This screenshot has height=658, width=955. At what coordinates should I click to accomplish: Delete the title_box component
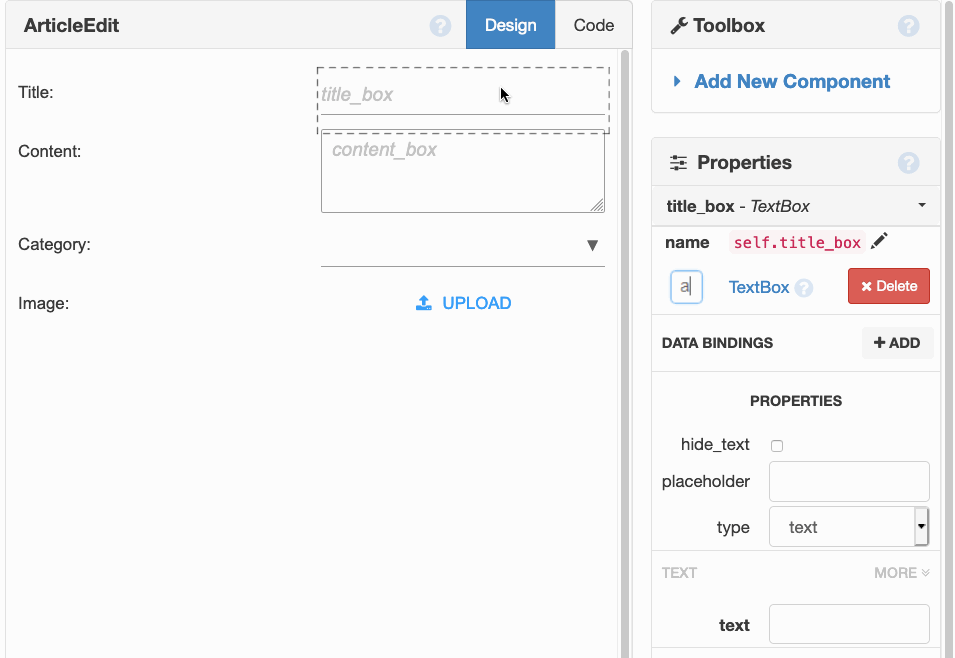889,286
